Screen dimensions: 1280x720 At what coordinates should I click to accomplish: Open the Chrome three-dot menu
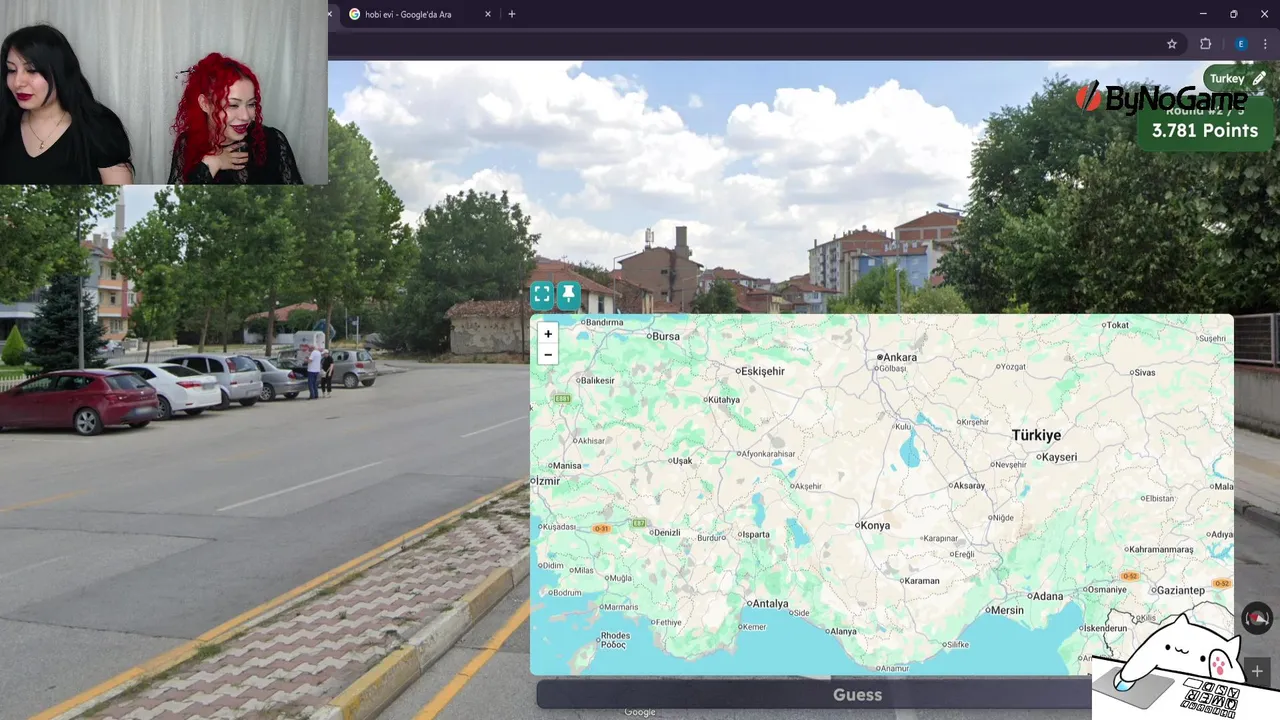coord(1266,44)
